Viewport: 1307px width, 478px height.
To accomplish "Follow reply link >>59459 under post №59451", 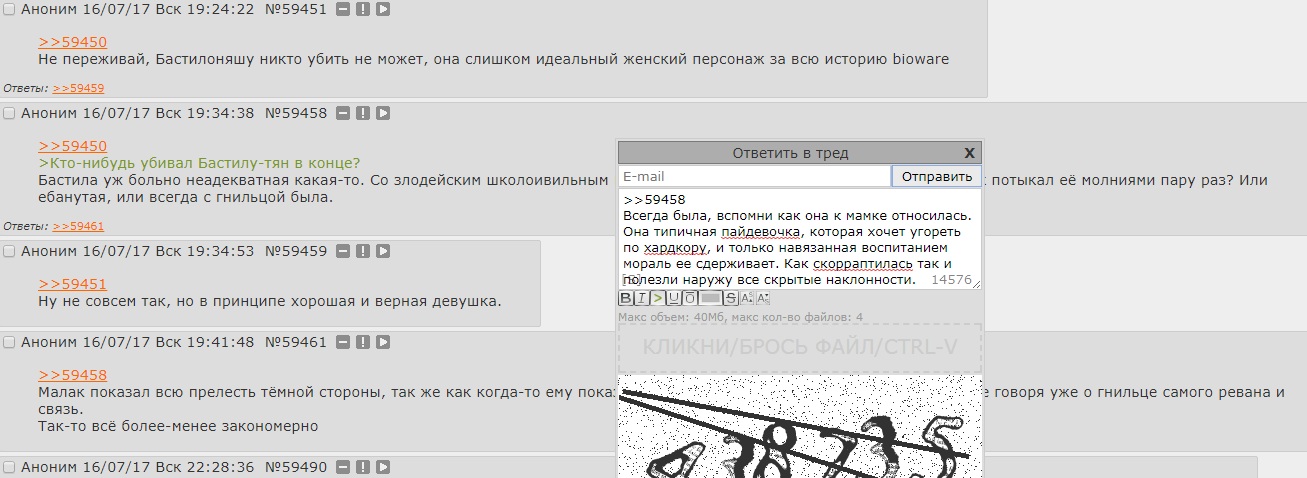I will pyautogui.click(x=78, y=88).
